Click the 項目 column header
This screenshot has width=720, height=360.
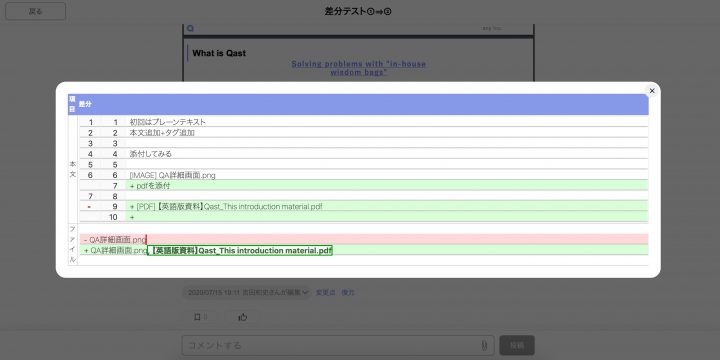pyautogui.click(x=72, y=104)
